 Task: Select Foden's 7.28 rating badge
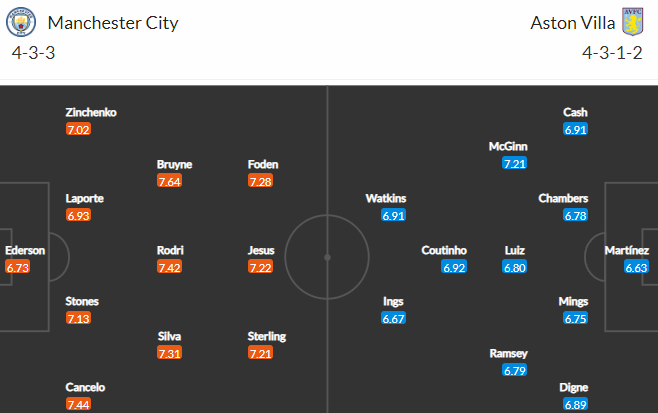(x=260, y=181)
